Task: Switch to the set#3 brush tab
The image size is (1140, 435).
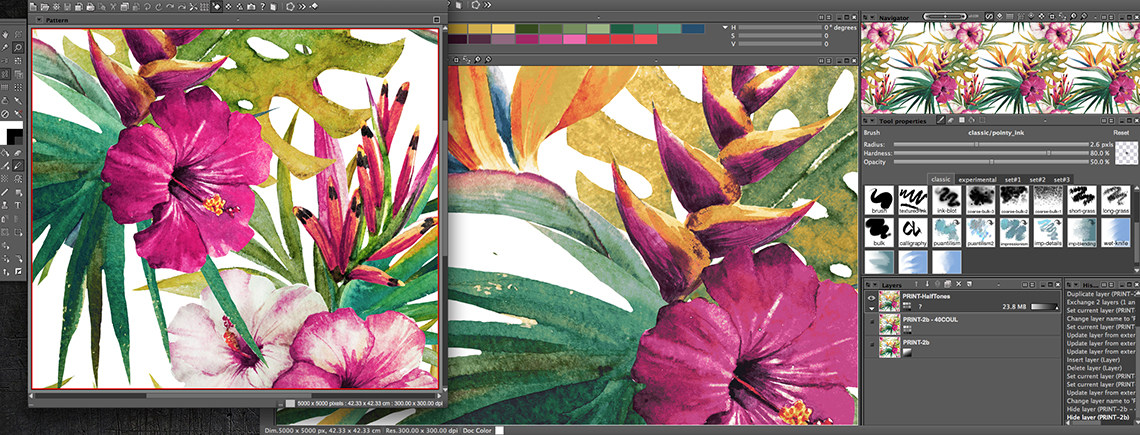Action: 1061,180
